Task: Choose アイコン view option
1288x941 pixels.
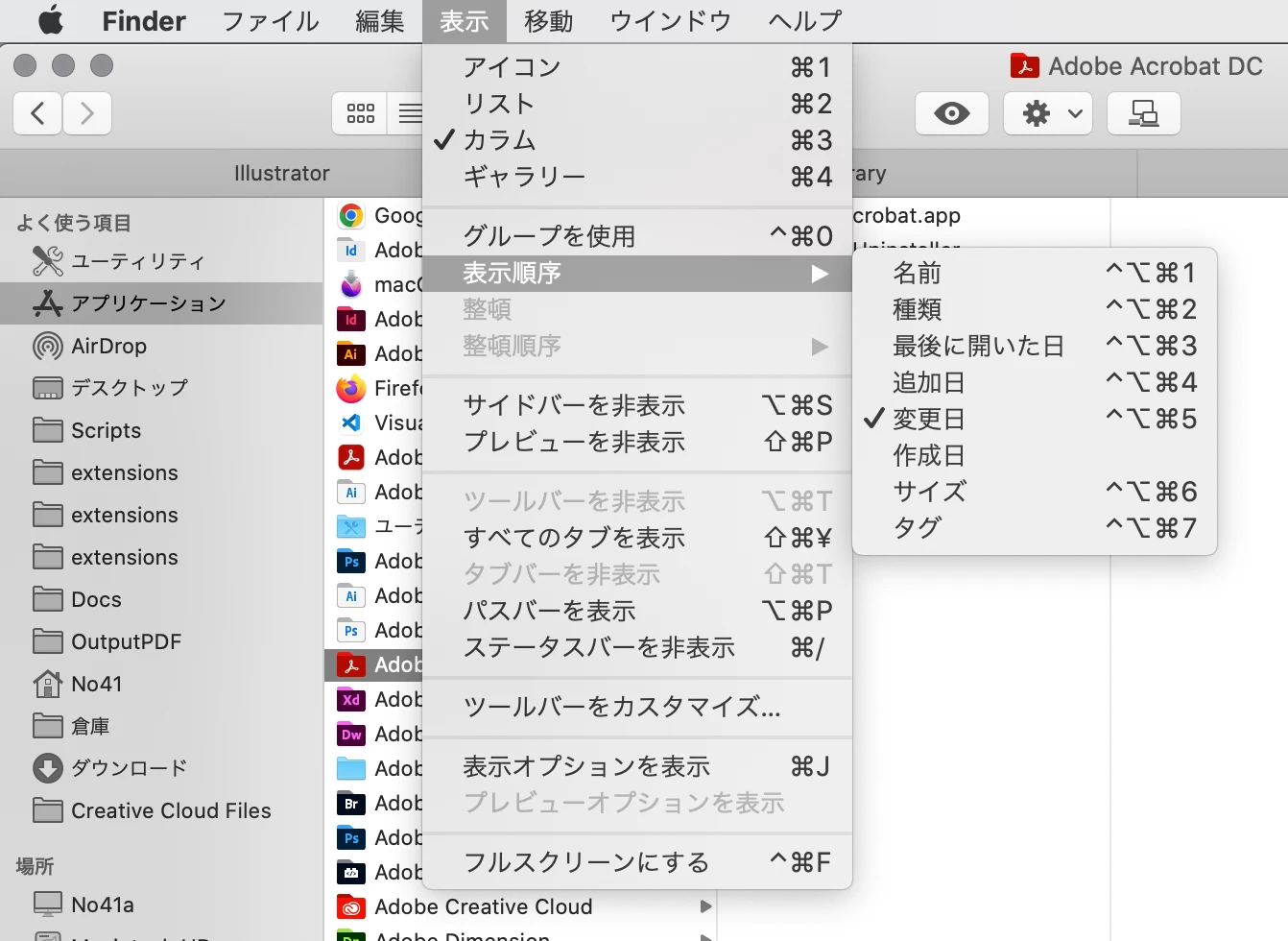Action: (x=637, y=67)
